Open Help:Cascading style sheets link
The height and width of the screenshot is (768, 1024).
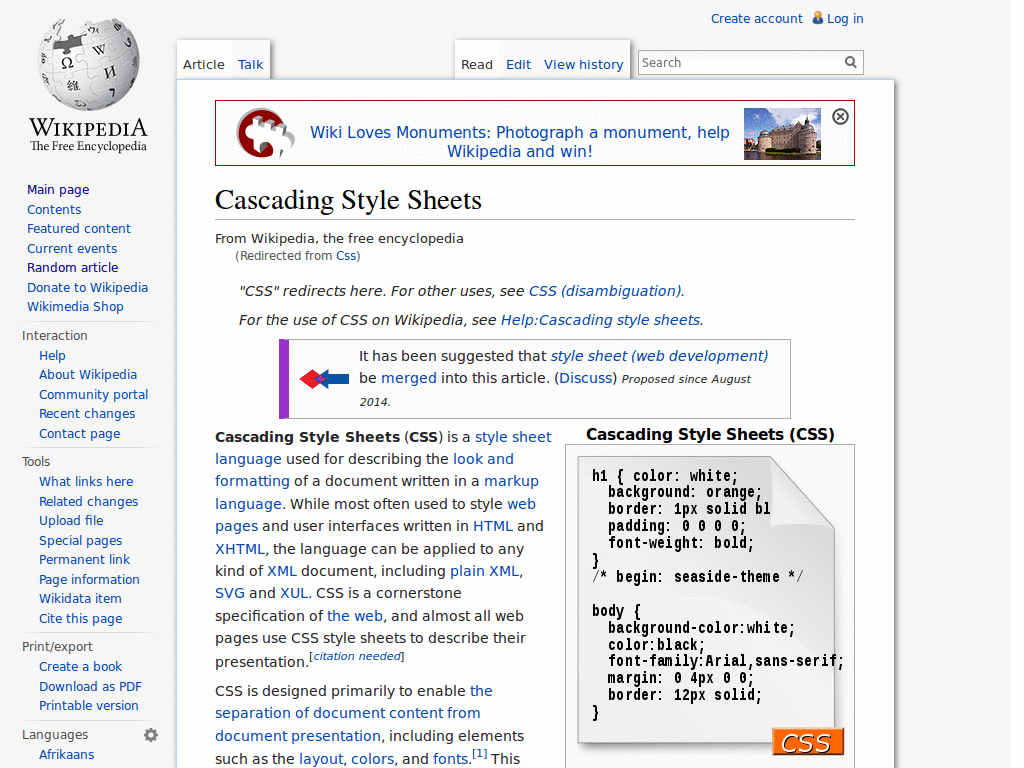(600, 320)
